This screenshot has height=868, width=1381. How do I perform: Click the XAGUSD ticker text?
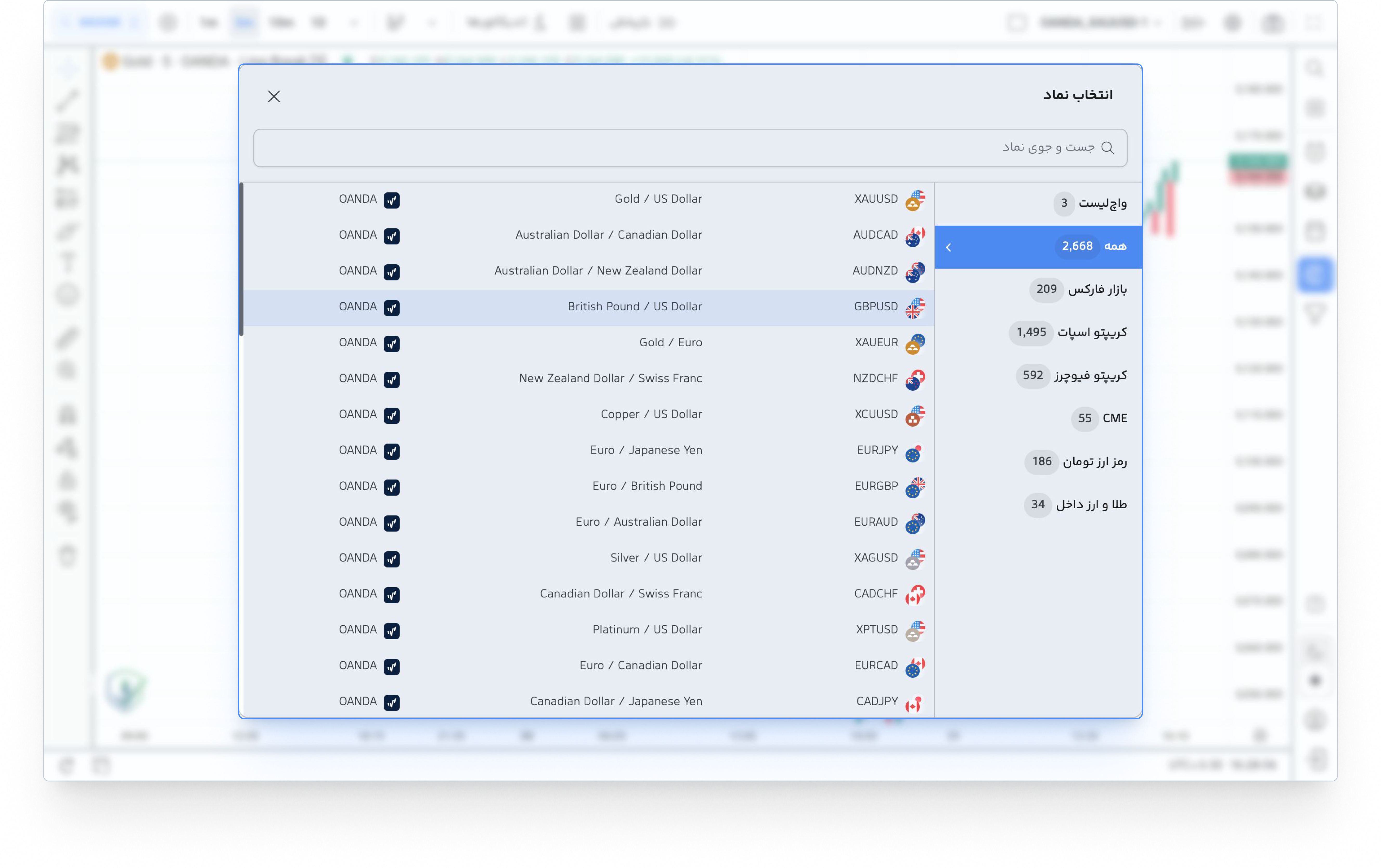point(876,558)
